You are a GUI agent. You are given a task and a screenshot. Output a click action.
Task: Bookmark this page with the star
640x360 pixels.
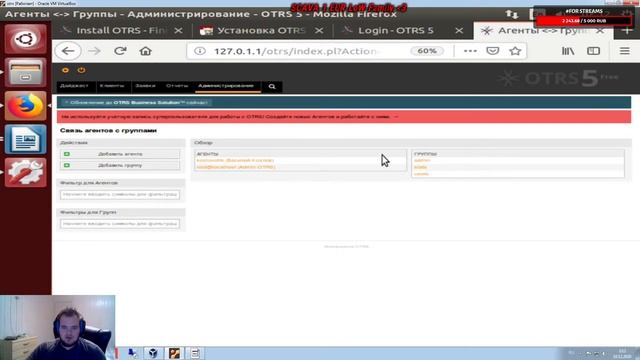[x=515, y=51]
